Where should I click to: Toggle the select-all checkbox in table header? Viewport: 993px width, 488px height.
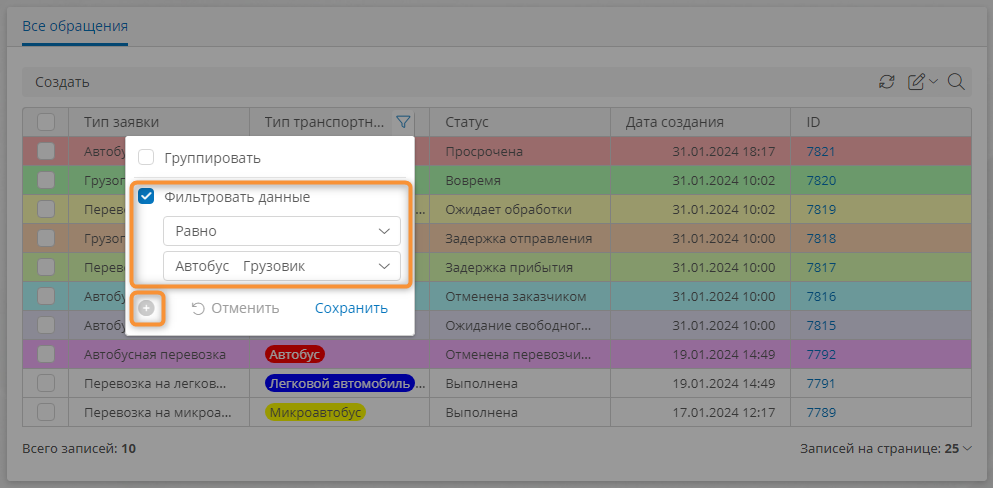(x=46, y=122)
